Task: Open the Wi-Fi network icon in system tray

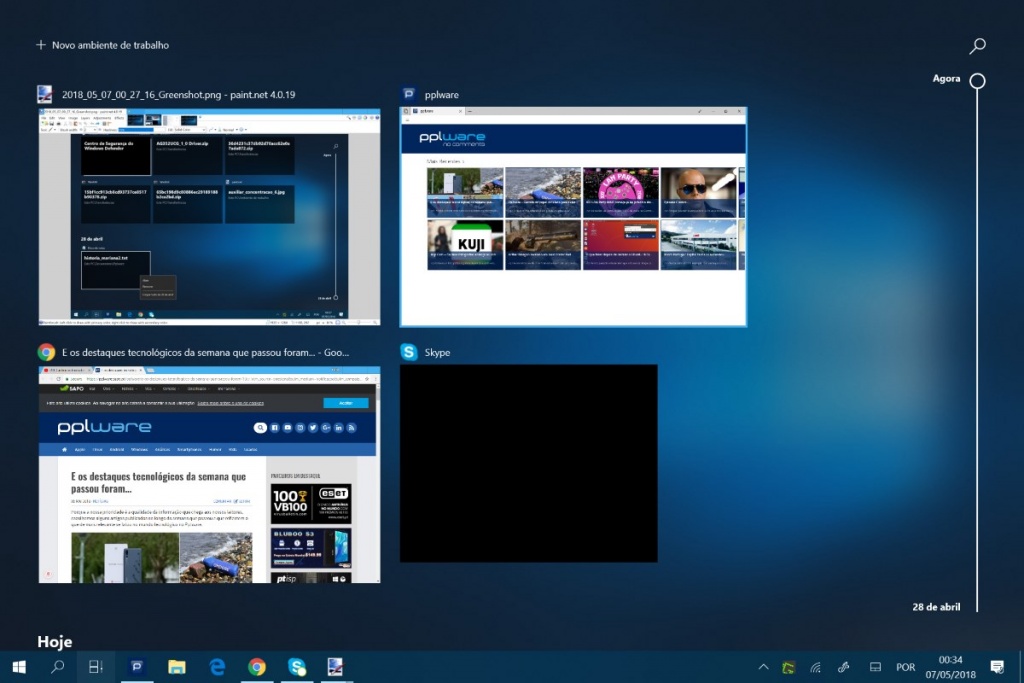Action: click(816, 666)
